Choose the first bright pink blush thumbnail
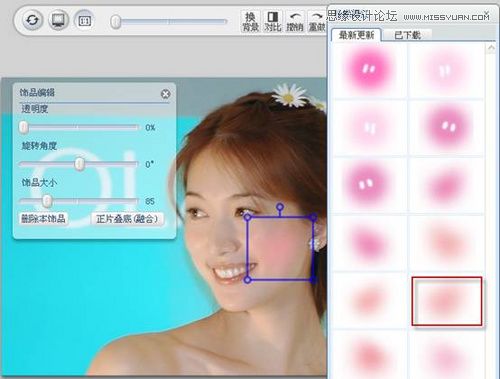Image resolution: width=500 pixels, height=379 pixels. click(369, 70)
